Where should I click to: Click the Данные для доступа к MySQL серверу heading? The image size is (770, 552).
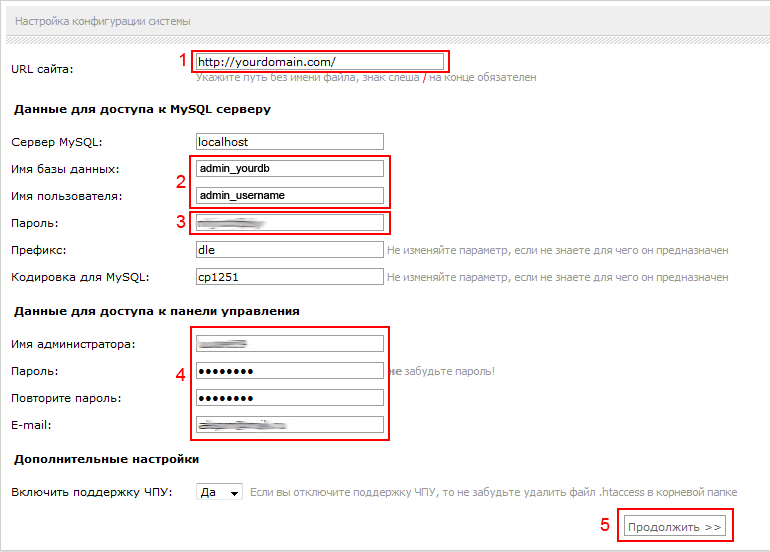point(141,109)
